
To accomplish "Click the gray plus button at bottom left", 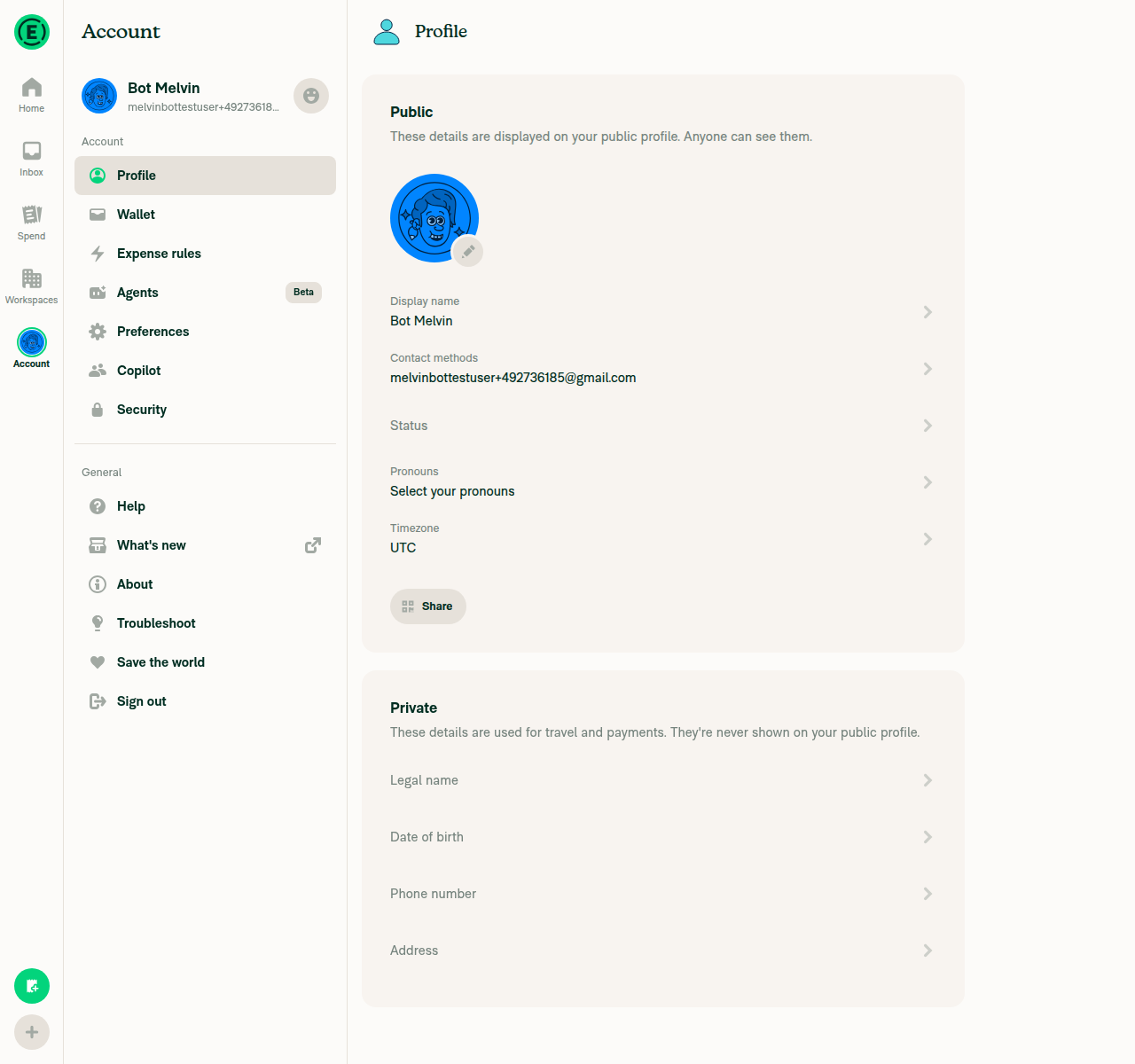I will click(32, 1032).
